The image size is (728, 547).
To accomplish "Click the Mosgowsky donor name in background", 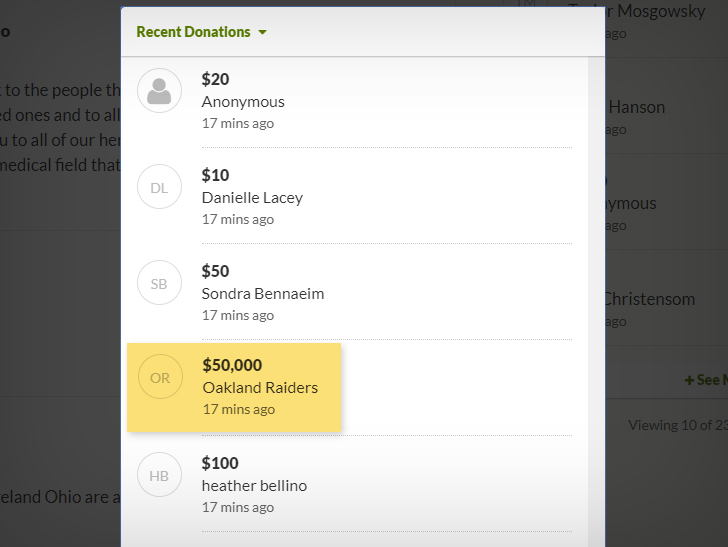I will [x=661, y=11].
